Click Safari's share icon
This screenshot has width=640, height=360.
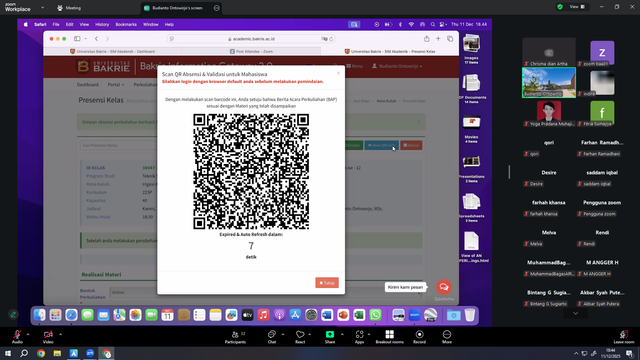[x=427, y=39]
